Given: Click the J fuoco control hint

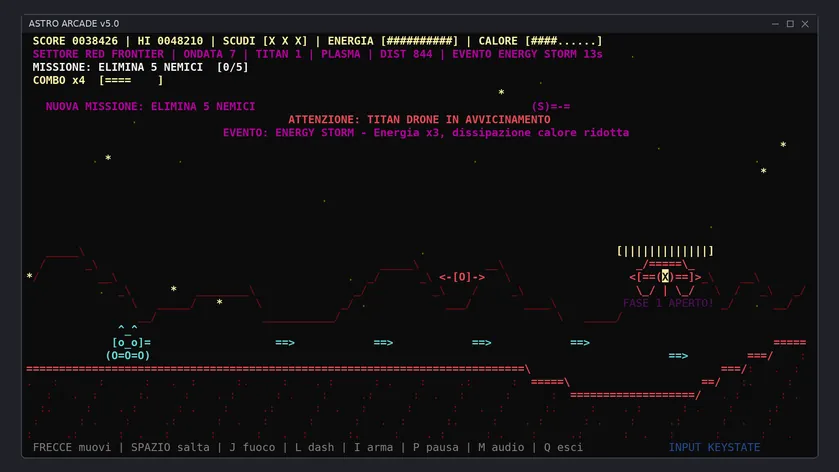Looking at the screenshot, I should pyautogui.click(x=252, y=447).
